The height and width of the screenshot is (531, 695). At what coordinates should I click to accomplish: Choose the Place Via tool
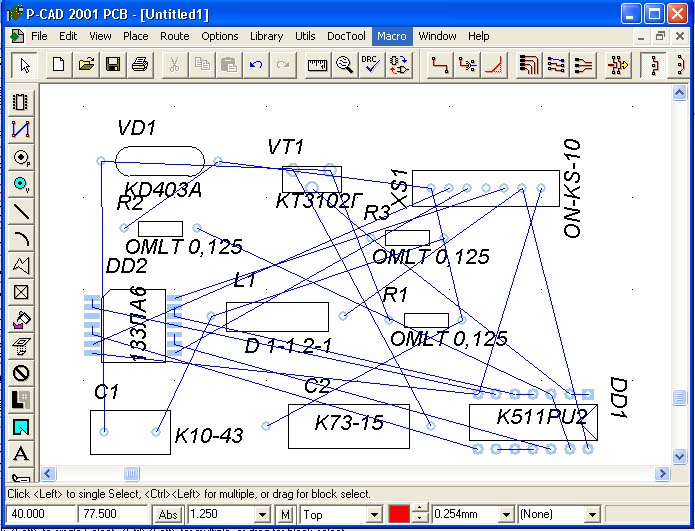[x=20, y=184]
